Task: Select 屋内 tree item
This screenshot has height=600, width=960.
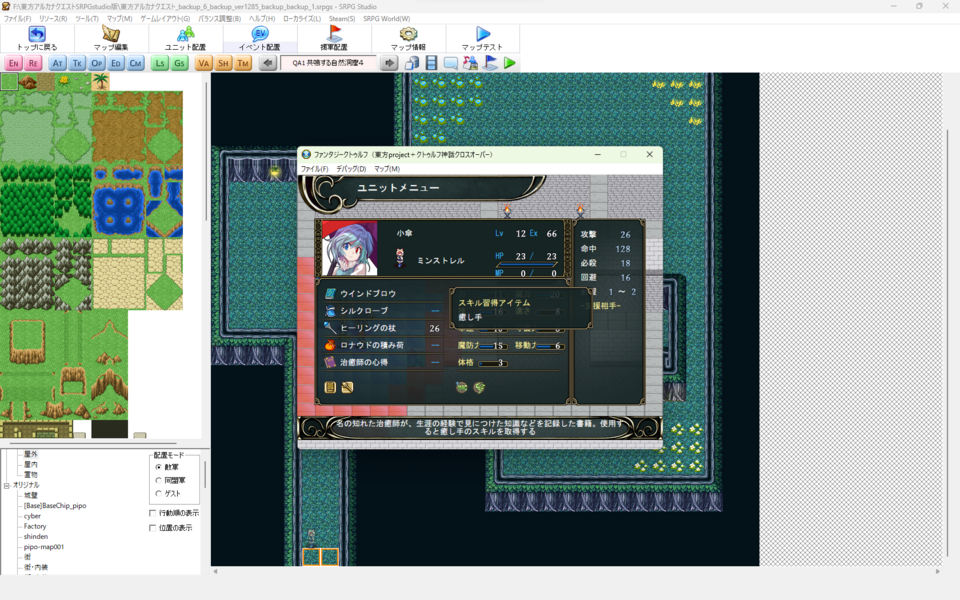Action: pos(31,465)
